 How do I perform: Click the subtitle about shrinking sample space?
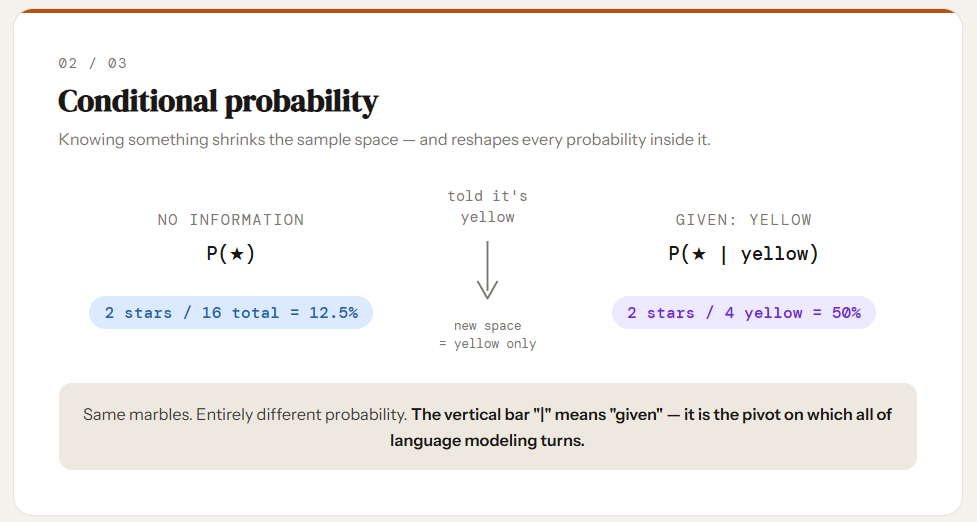[x=384, y=140]
